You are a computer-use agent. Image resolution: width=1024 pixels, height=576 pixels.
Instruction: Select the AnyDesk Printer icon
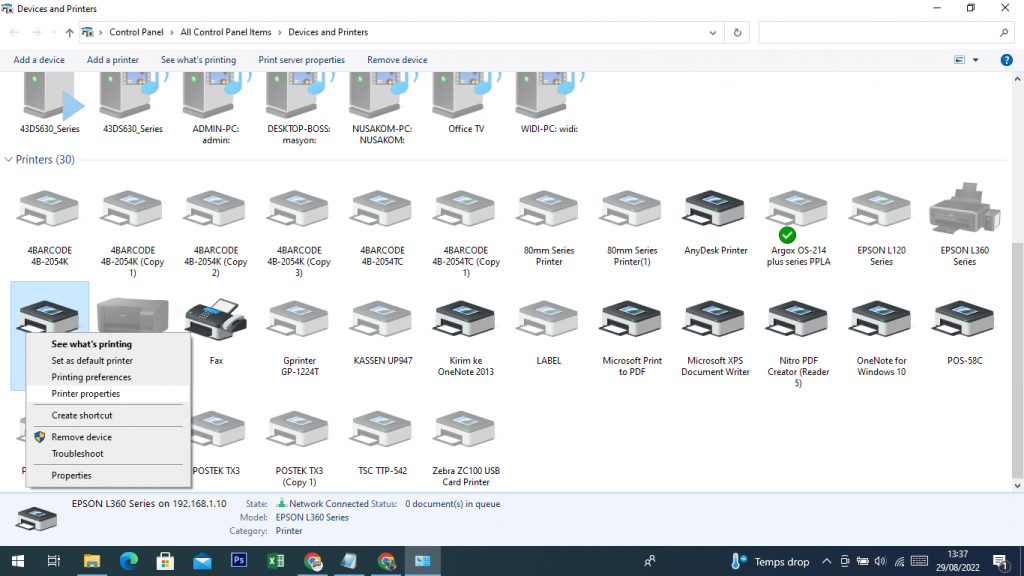tap(714, 210)
